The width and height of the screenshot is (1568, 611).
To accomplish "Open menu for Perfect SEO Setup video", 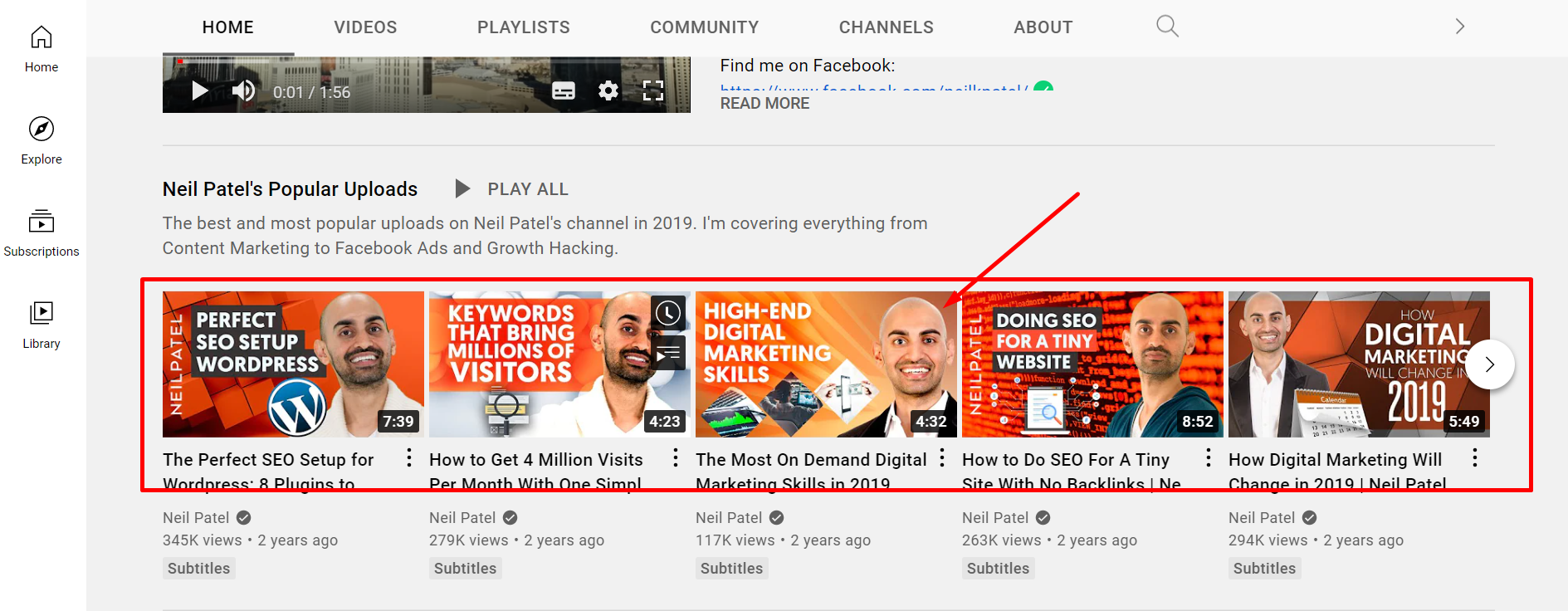I will [409, 458].
